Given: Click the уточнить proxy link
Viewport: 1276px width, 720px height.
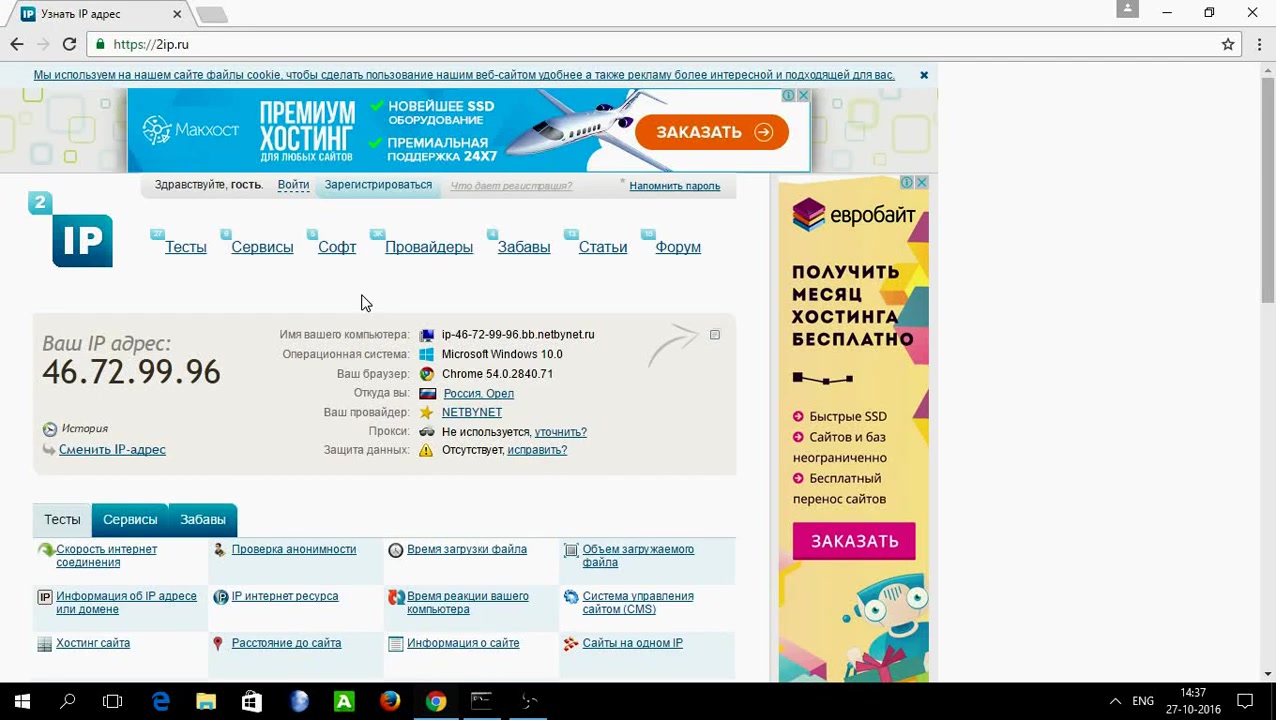Looking at the screenshot, I should coord(561,432).
